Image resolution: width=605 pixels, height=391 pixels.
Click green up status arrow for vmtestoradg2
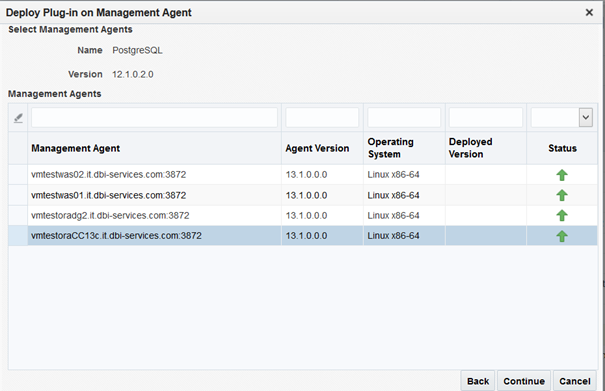click(x=562, y=215)
